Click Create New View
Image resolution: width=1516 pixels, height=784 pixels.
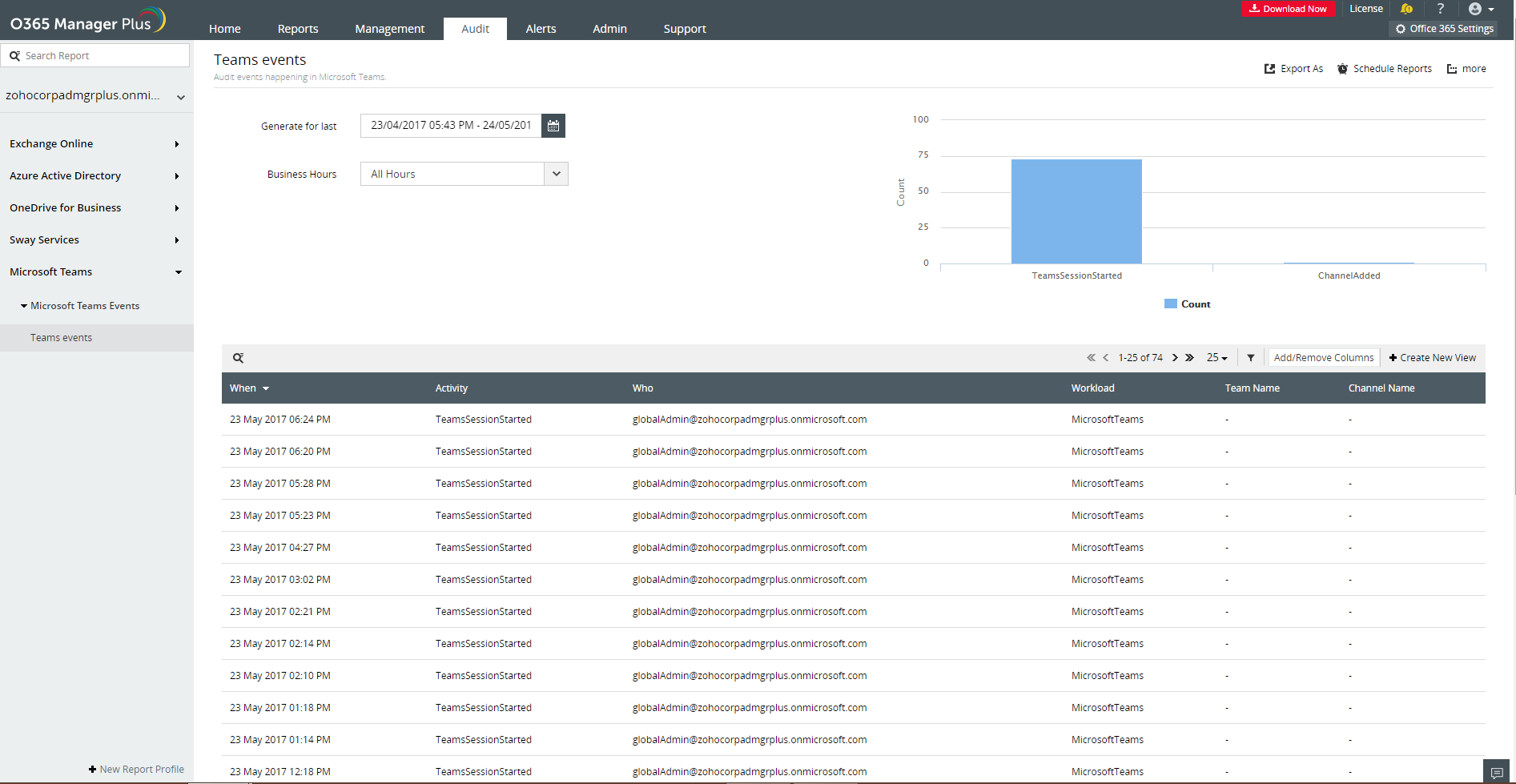1433,358
